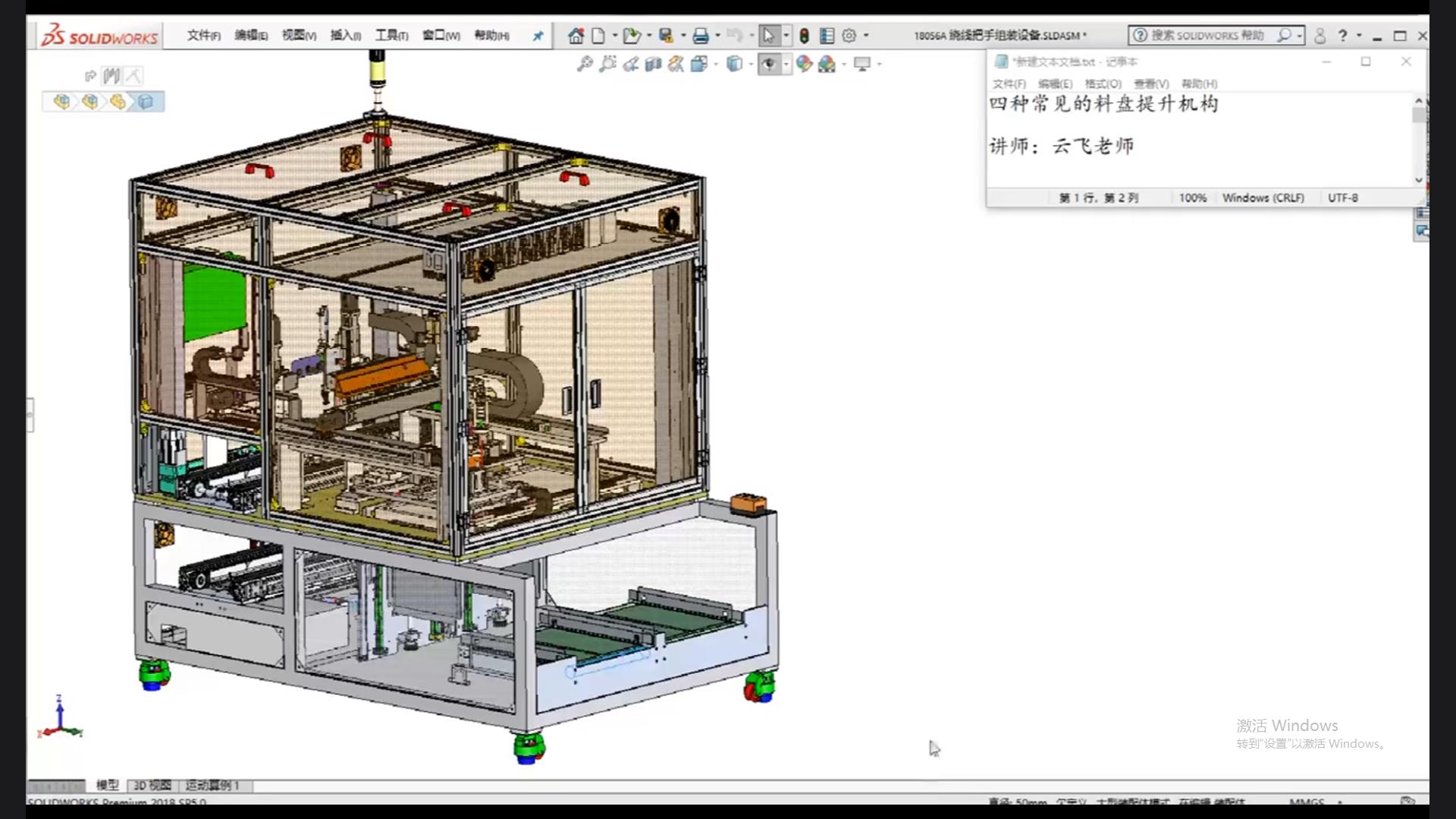
Task: Open the 编辑(E) menu in SolidWorks
Action: [251, 36]
